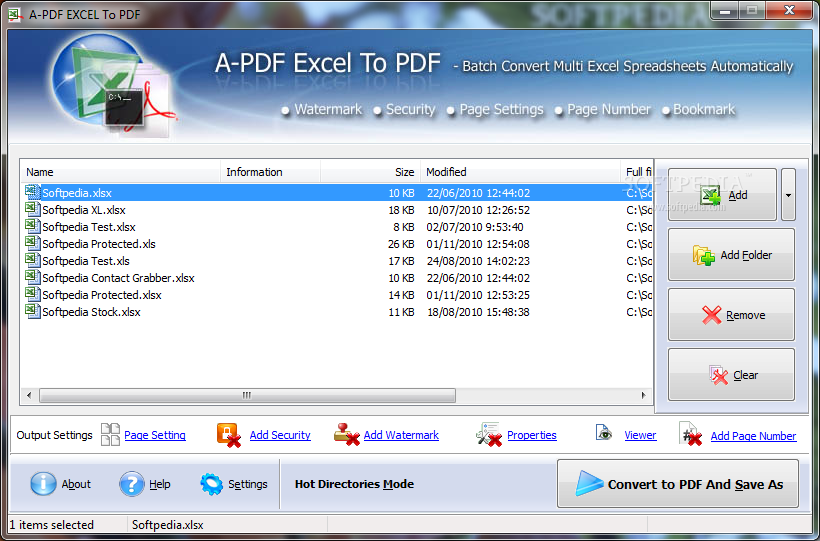This screenshot has width=820, height=541.
Task: Click the Add label text
Action: coord(738,195)
